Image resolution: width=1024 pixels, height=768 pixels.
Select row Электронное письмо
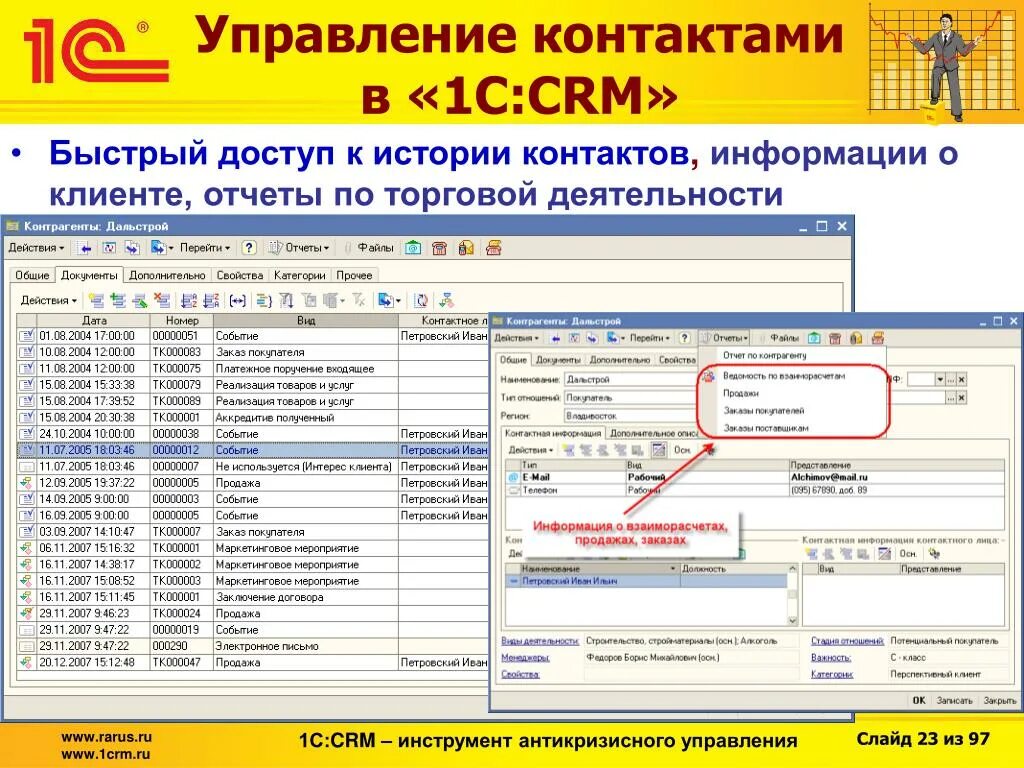click(x=252, y=646)
